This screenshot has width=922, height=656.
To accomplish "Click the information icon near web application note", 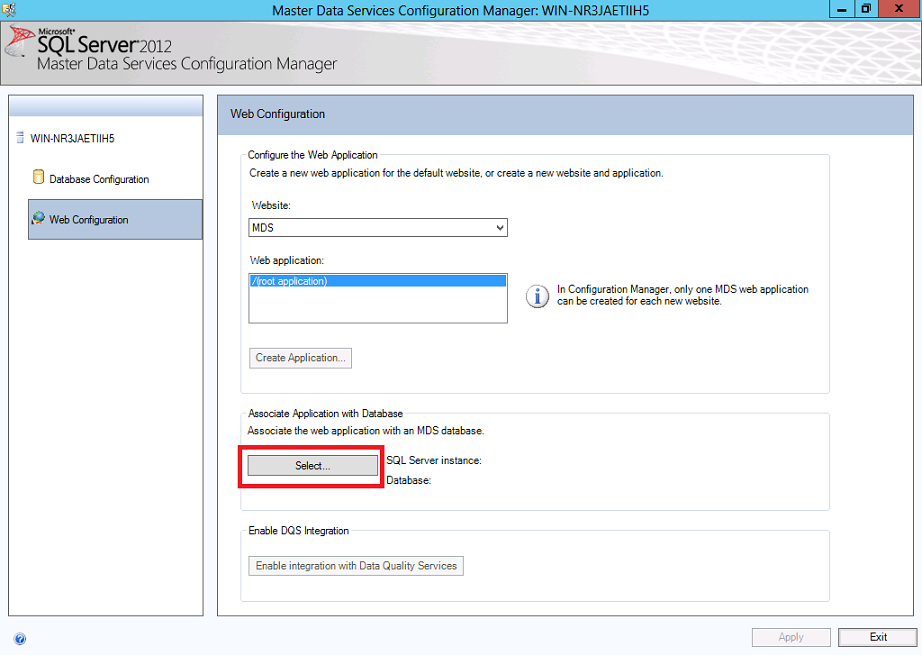I will (537, 296).
